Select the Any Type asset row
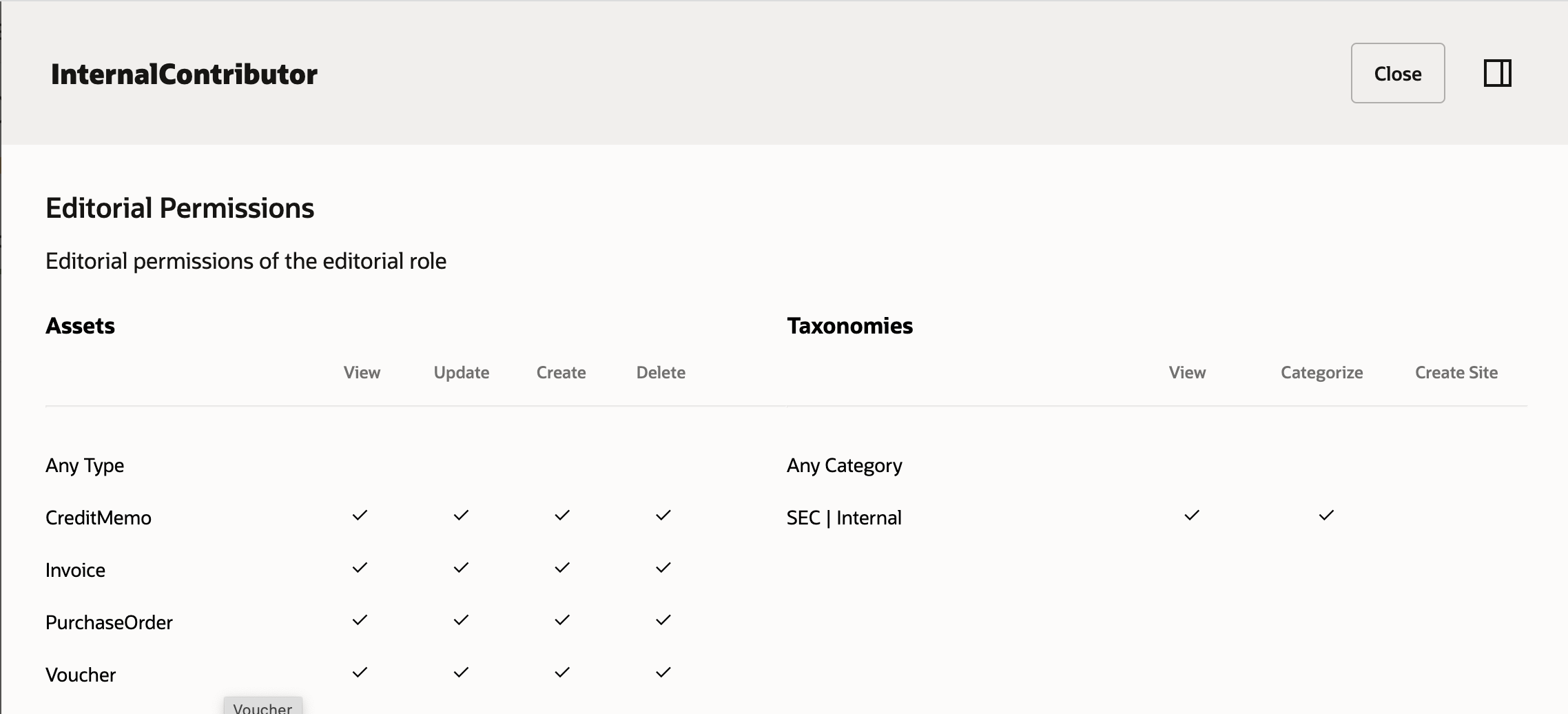This screenshot has height=714, width=1568. click(x=85, y=466)
